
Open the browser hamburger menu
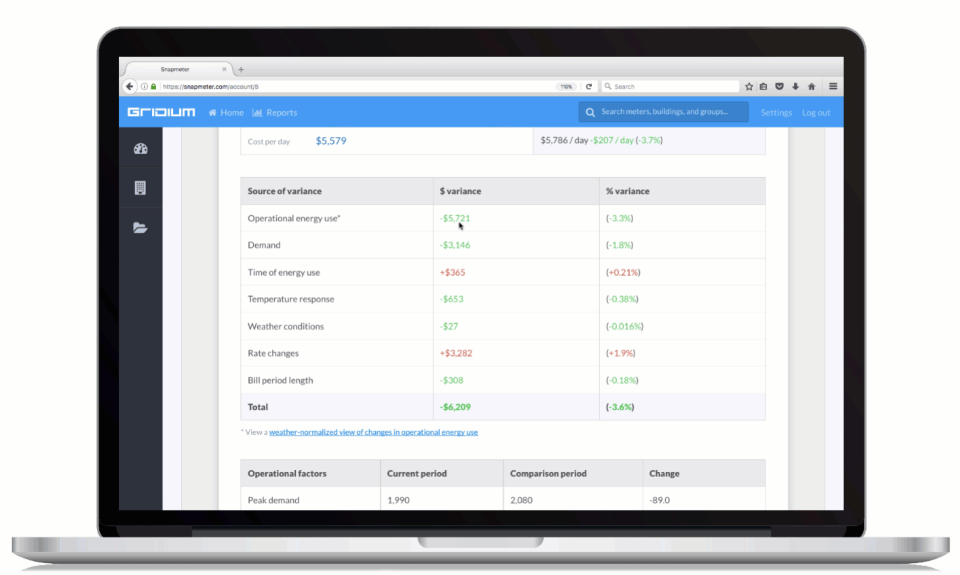833,86
